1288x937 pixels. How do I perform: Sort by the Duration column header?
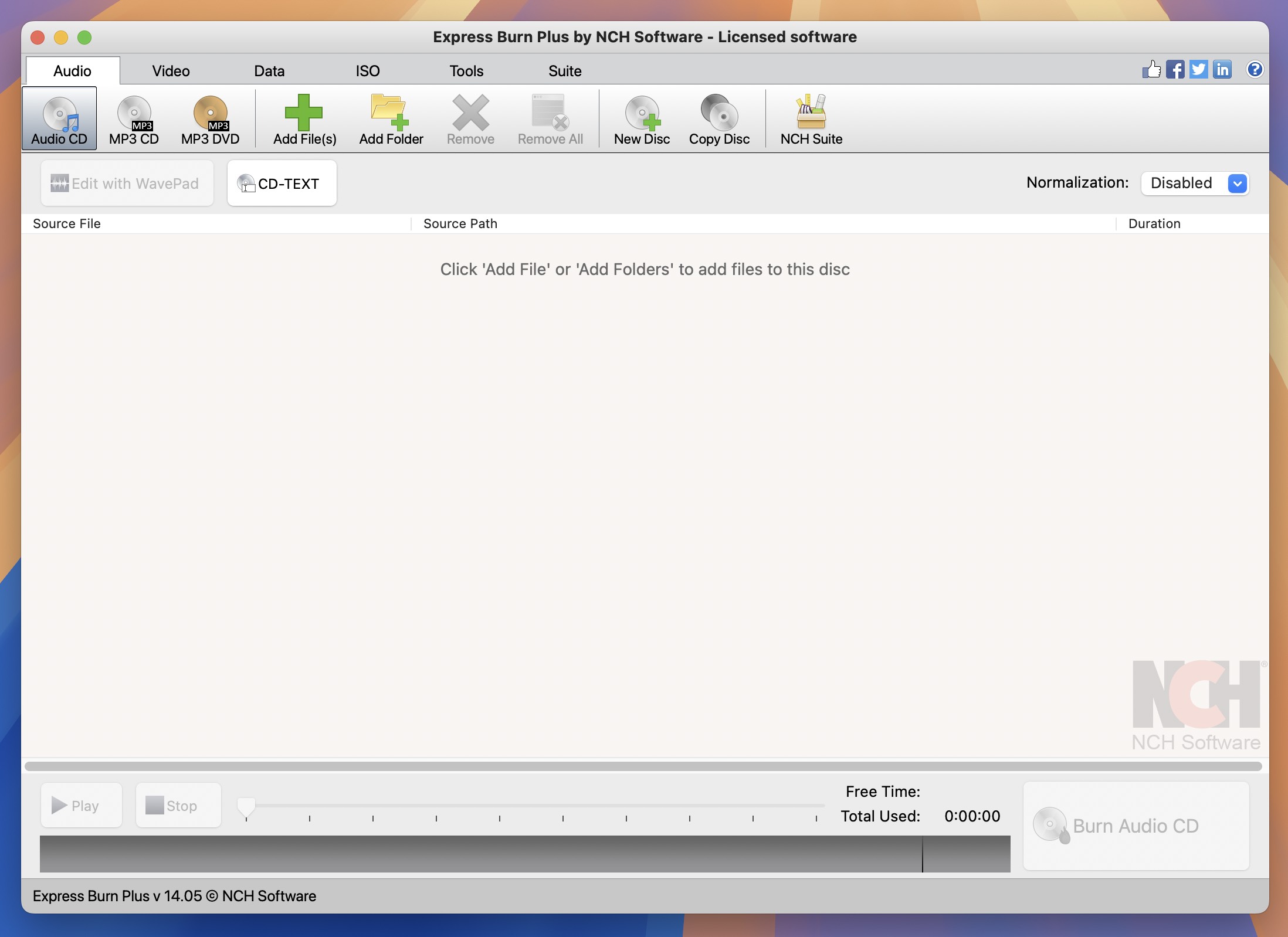[1192, 224]
